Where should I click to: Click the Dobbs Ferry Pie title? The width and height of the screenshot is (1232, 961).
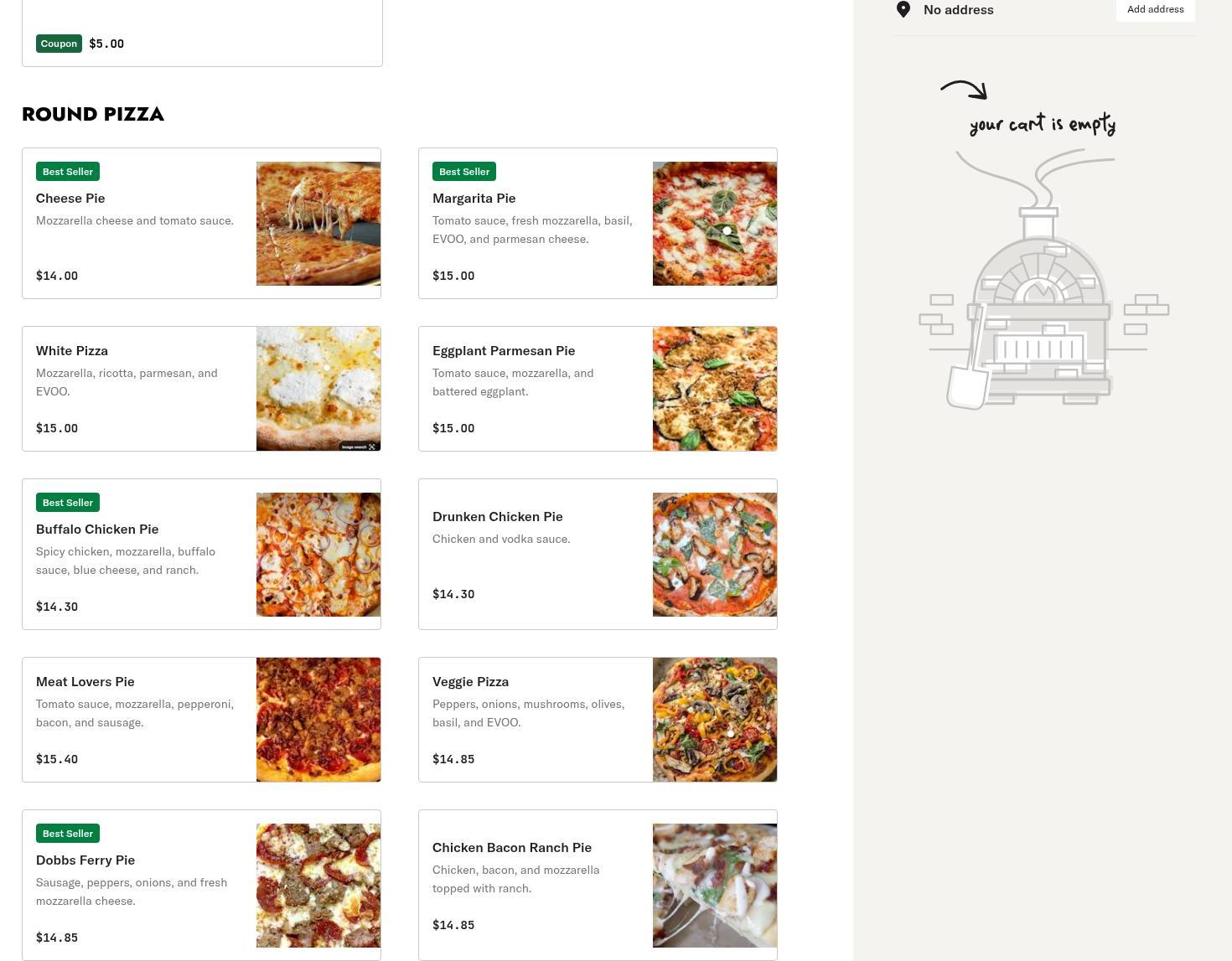(x=85, y=860)
